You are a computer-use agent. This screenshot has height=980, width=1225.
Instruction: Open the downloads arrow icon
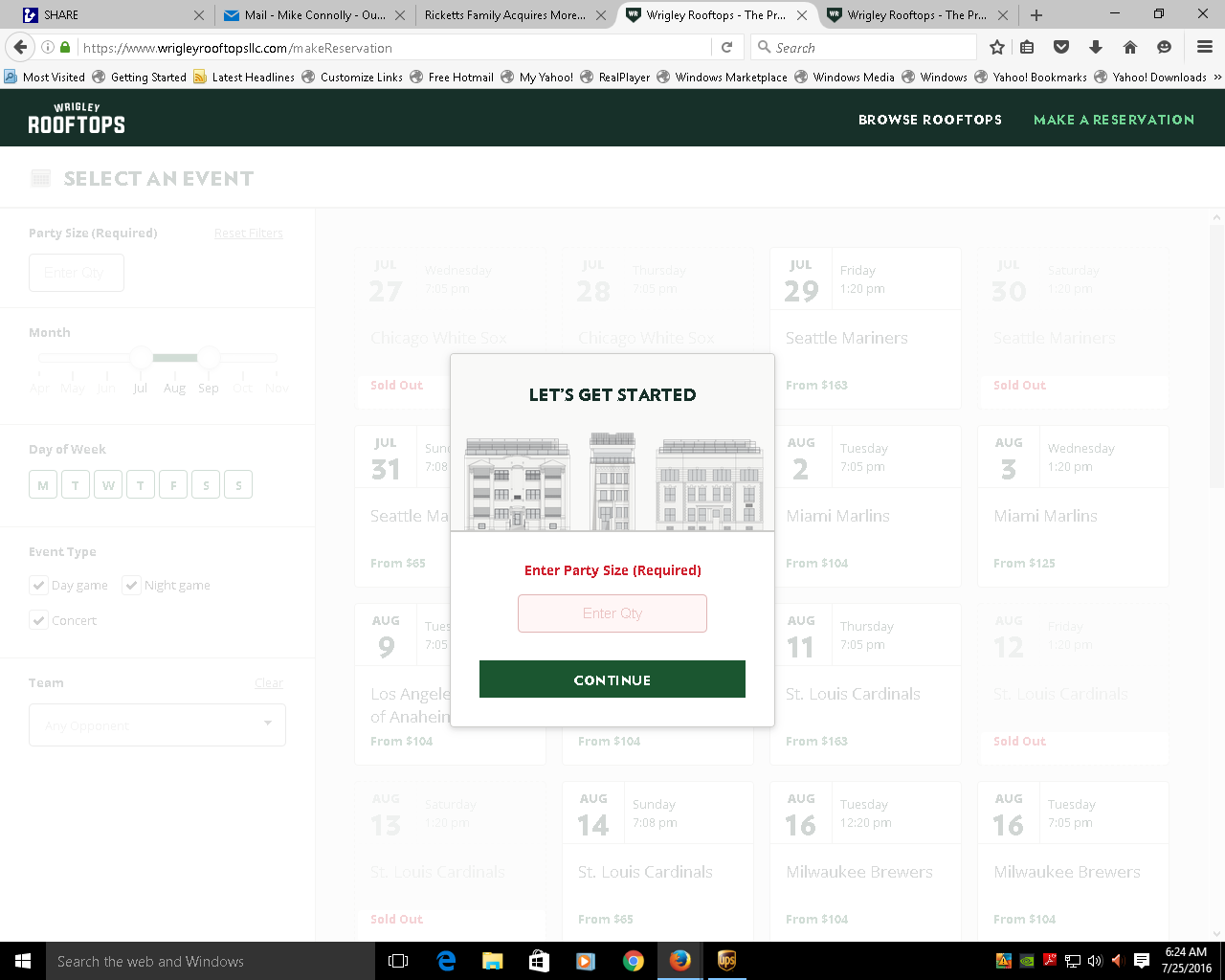coord(1096,47)
